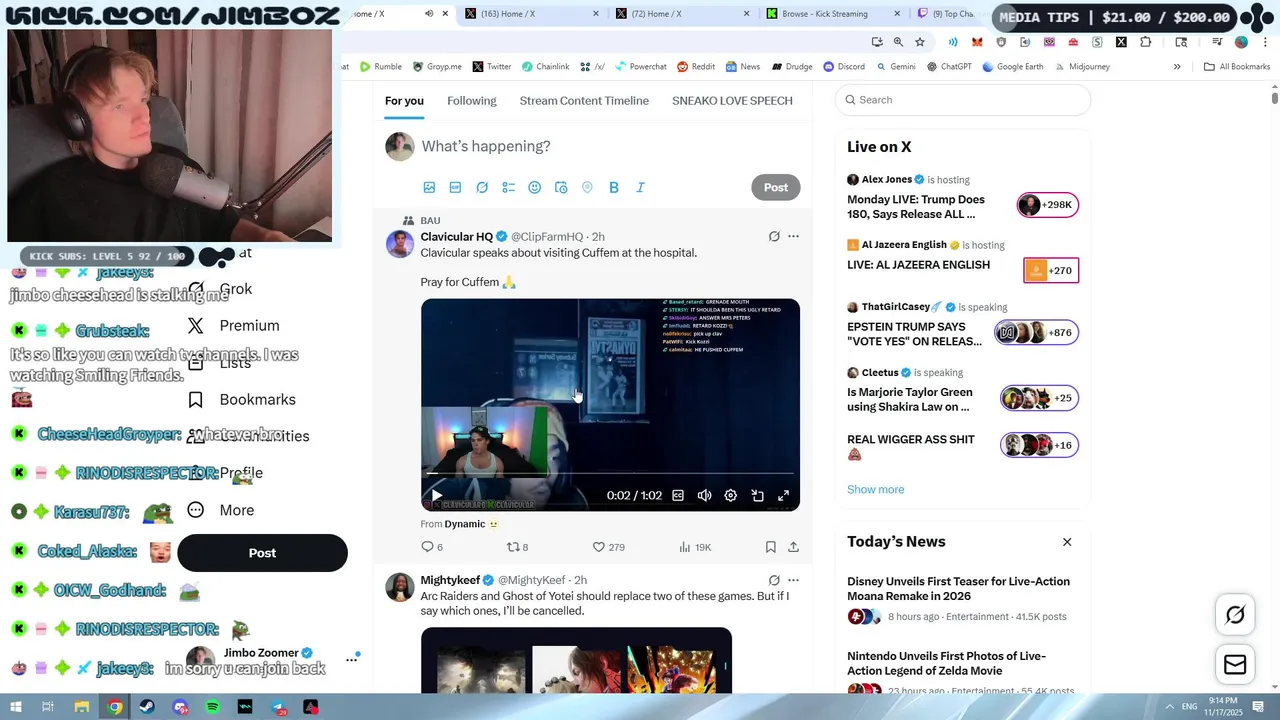The image size is (1280, 720).
Task: Click Show more under Live on X
Action: [x=875, y=489]
